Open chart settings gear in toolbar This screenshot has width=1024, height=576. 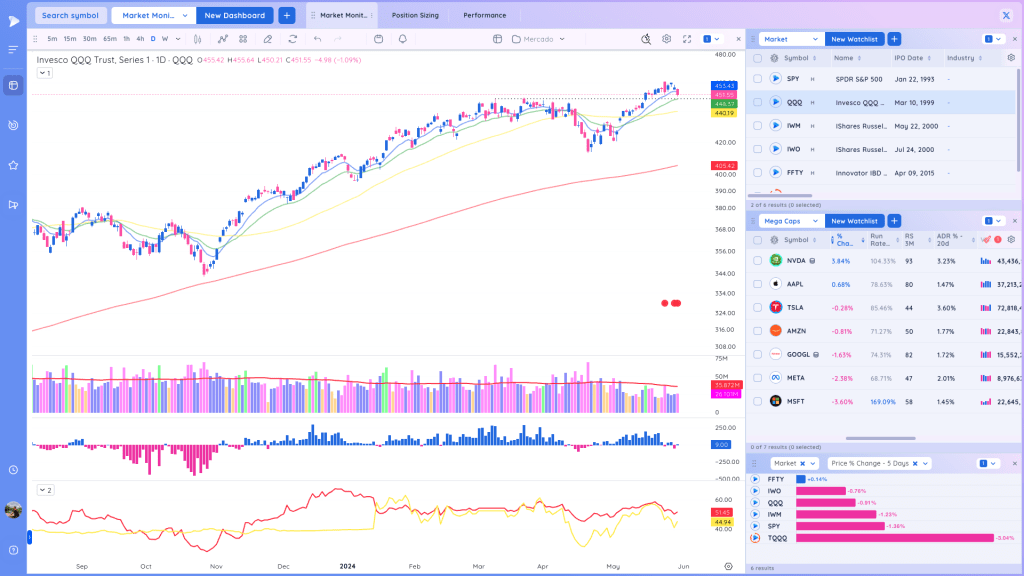click(666, 39)
